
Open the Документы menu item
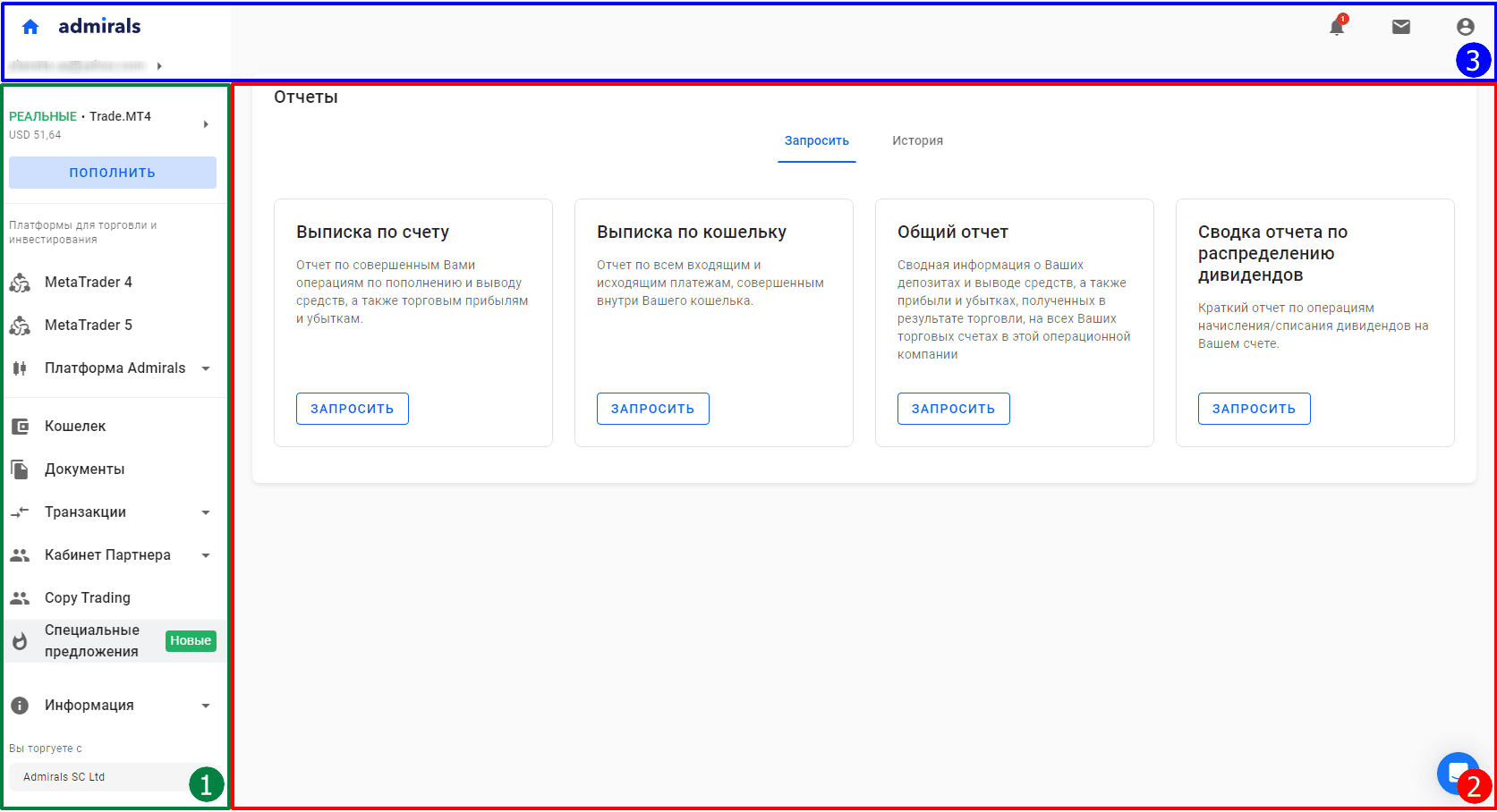click(x=85, y=469)
